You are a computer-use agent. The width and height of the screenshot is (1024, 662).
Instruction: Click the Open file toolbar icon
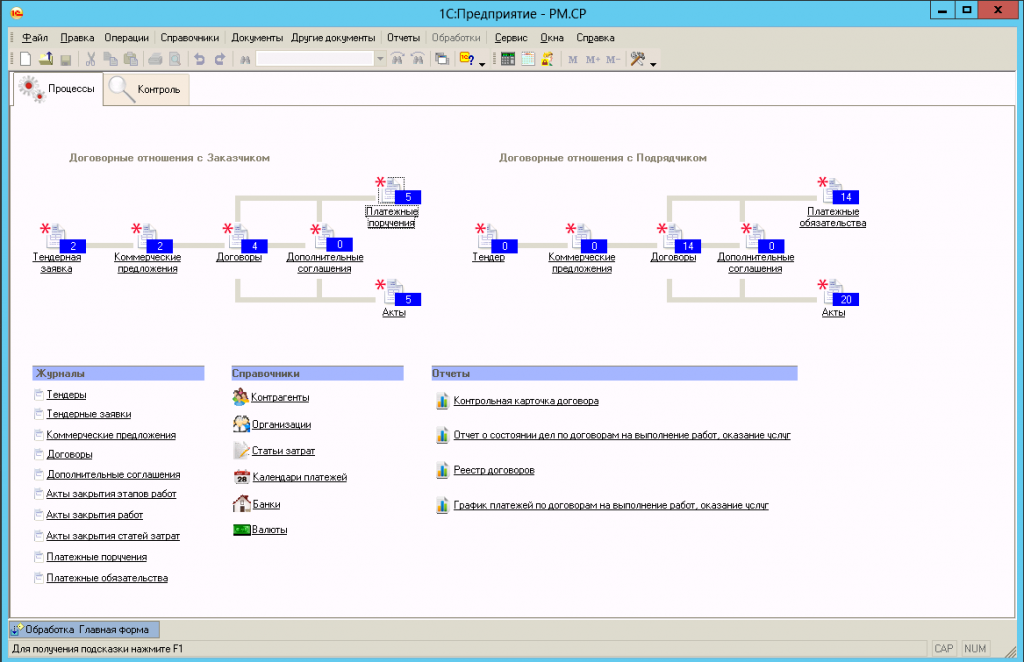46,59
